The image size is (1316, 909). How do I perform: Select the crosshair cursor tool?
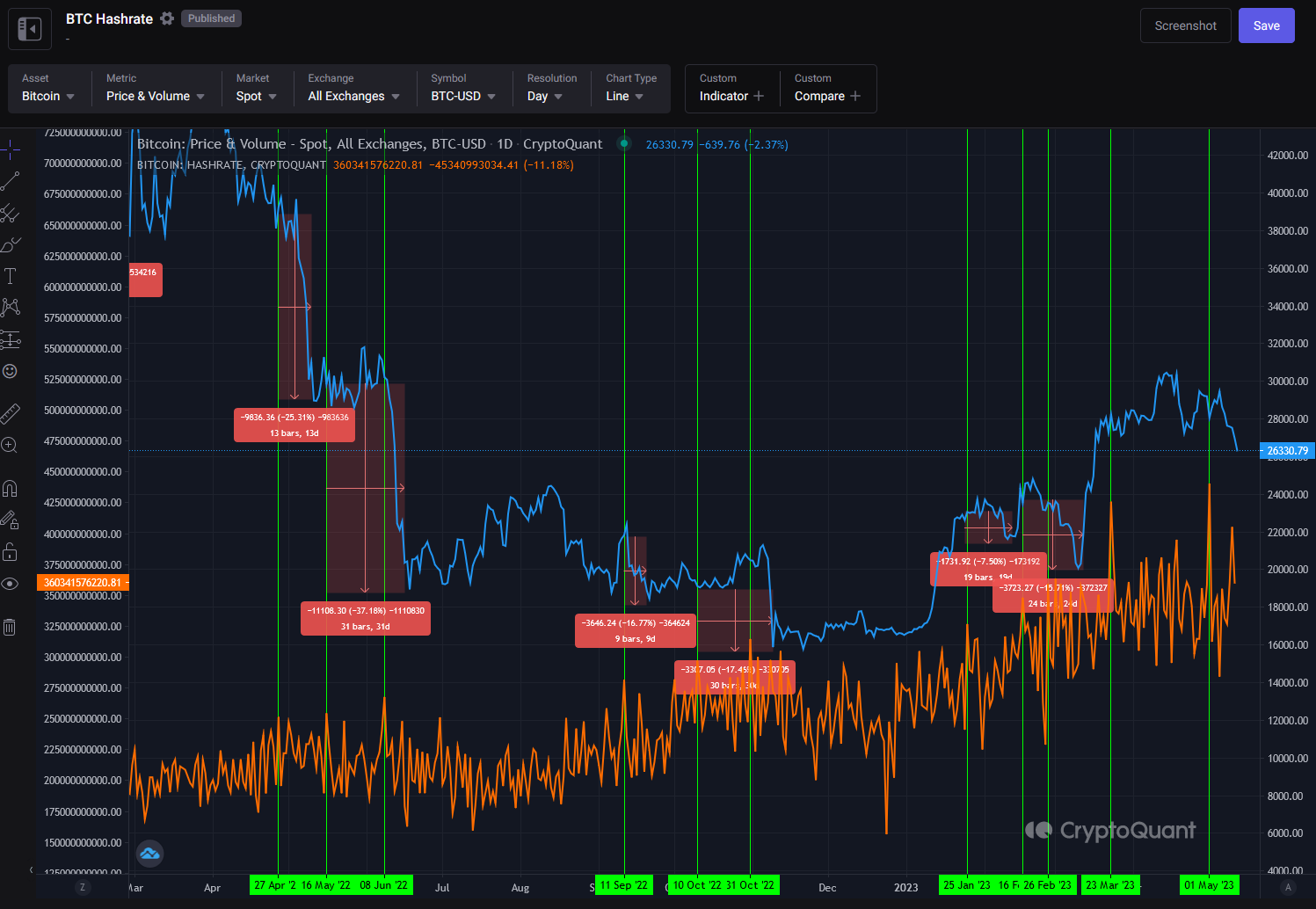tap(11, 149)
